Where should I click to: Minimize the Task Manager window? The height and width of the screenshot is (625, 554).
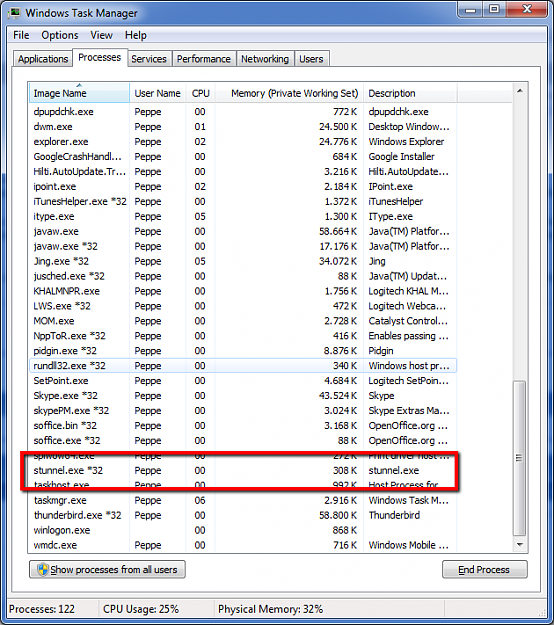[x=471, y=10]
